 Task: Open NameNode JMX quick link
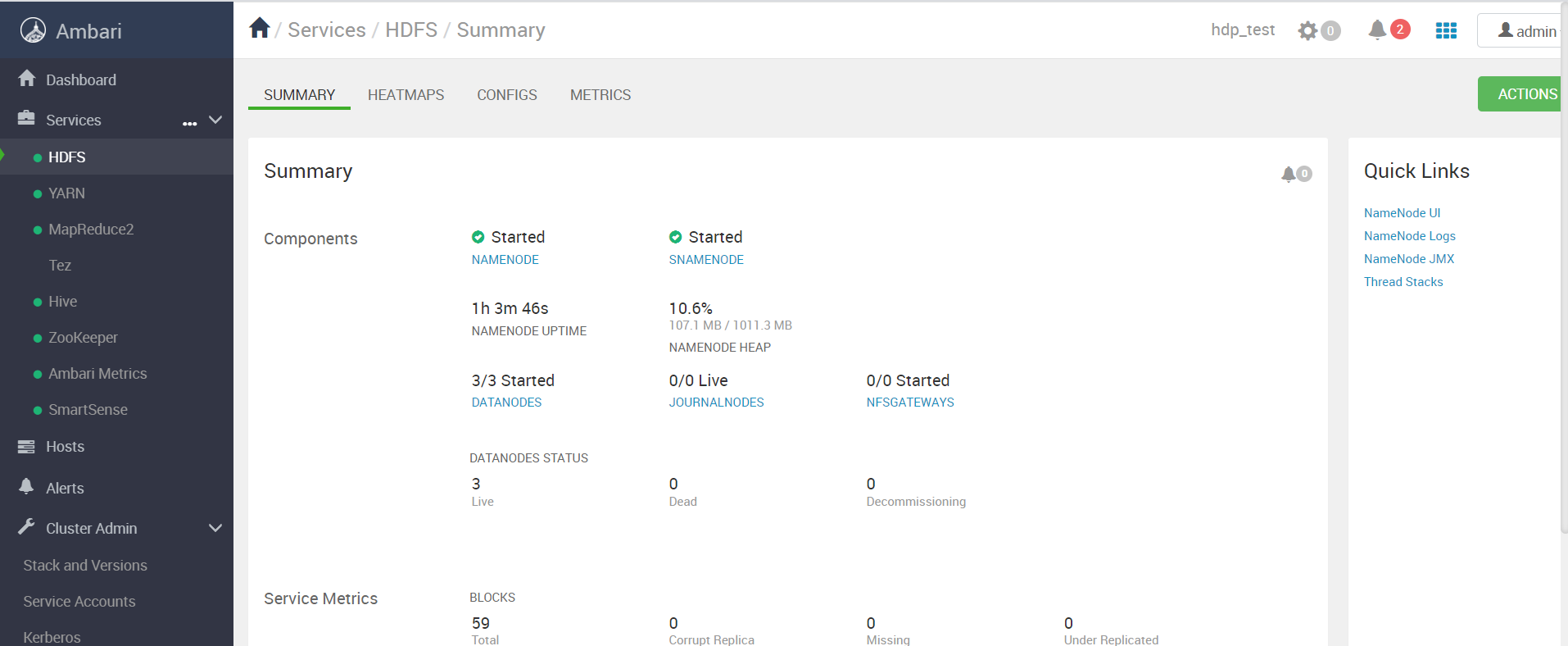click(x=1409, y=259)
